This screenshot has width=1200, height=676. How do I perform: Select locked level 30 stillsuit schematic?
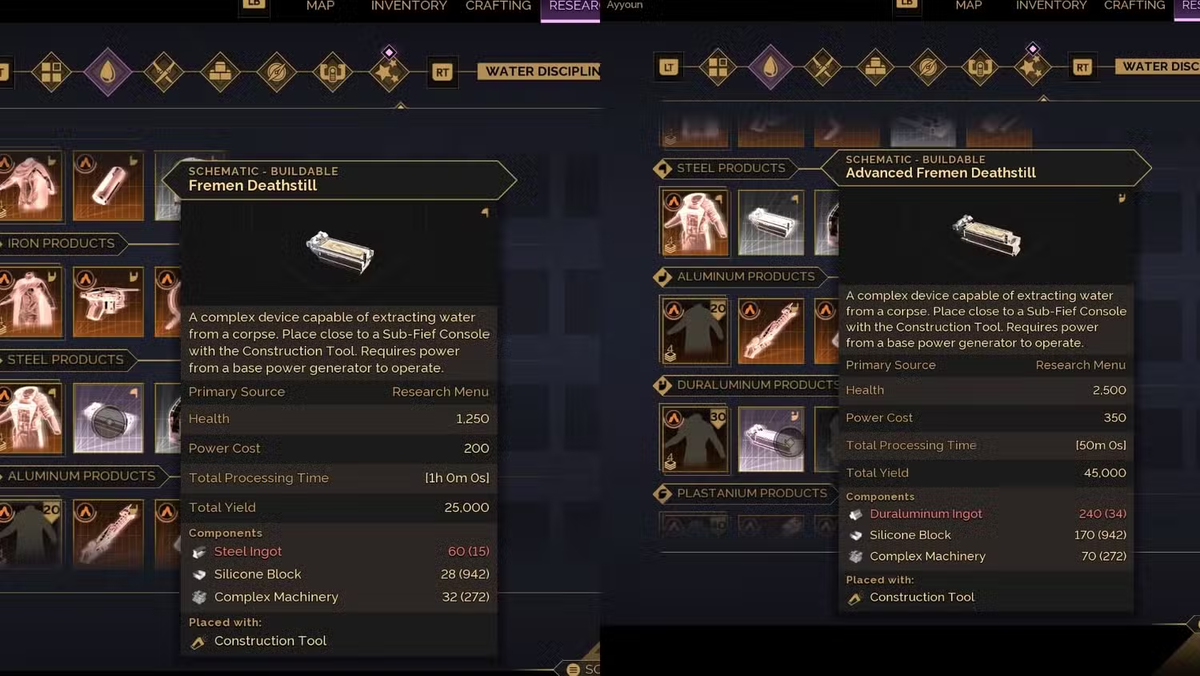click(695, 439)
